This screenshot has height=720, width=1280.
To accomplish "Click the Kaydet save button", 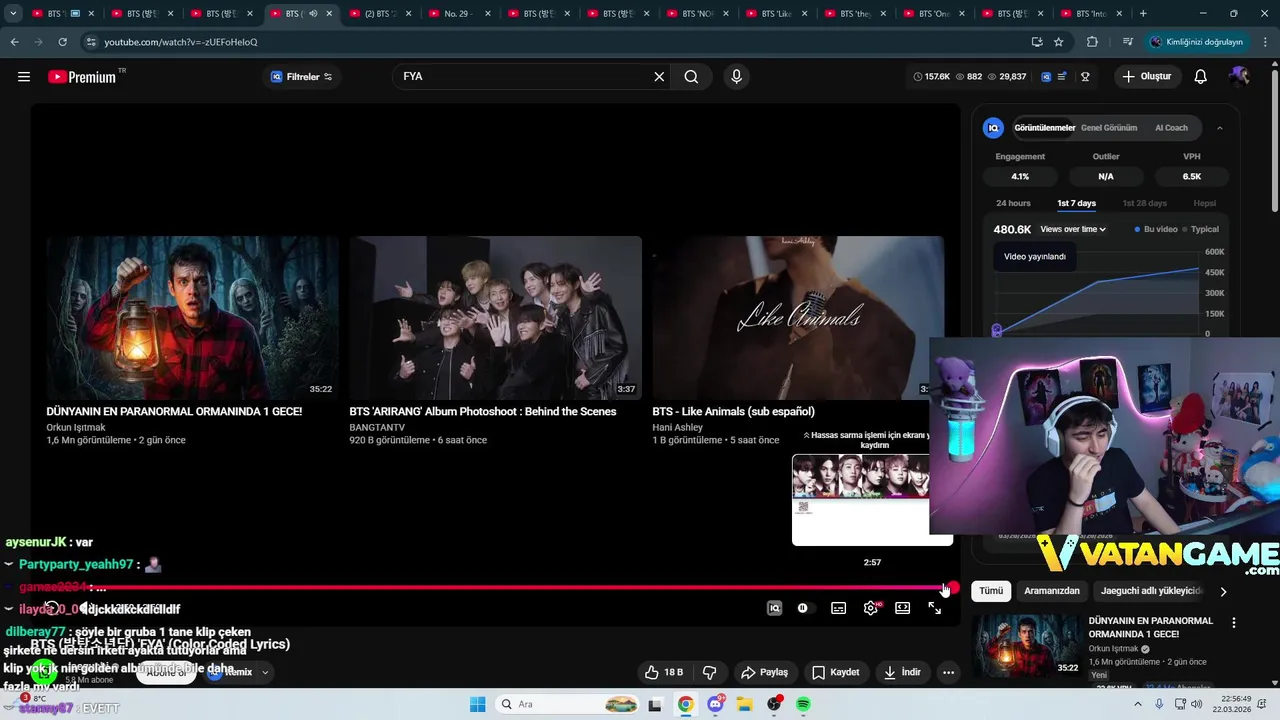I will [x=835, y=672].
